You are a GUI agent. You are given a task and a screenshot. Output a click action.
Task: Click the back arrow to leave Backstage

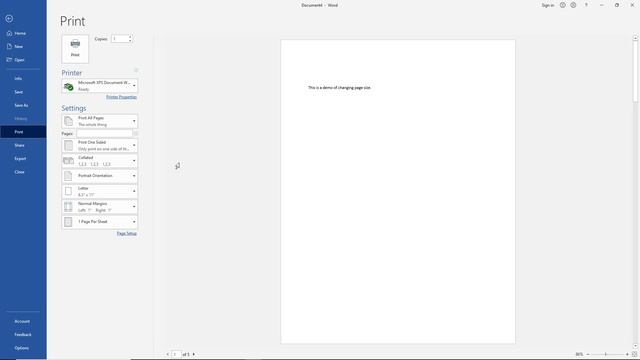pos(9,19)
